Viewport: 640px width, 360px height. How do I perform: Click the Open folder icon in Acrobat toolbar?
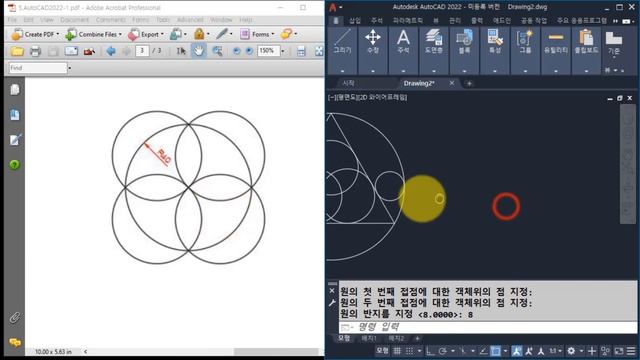tap(17, 51)
